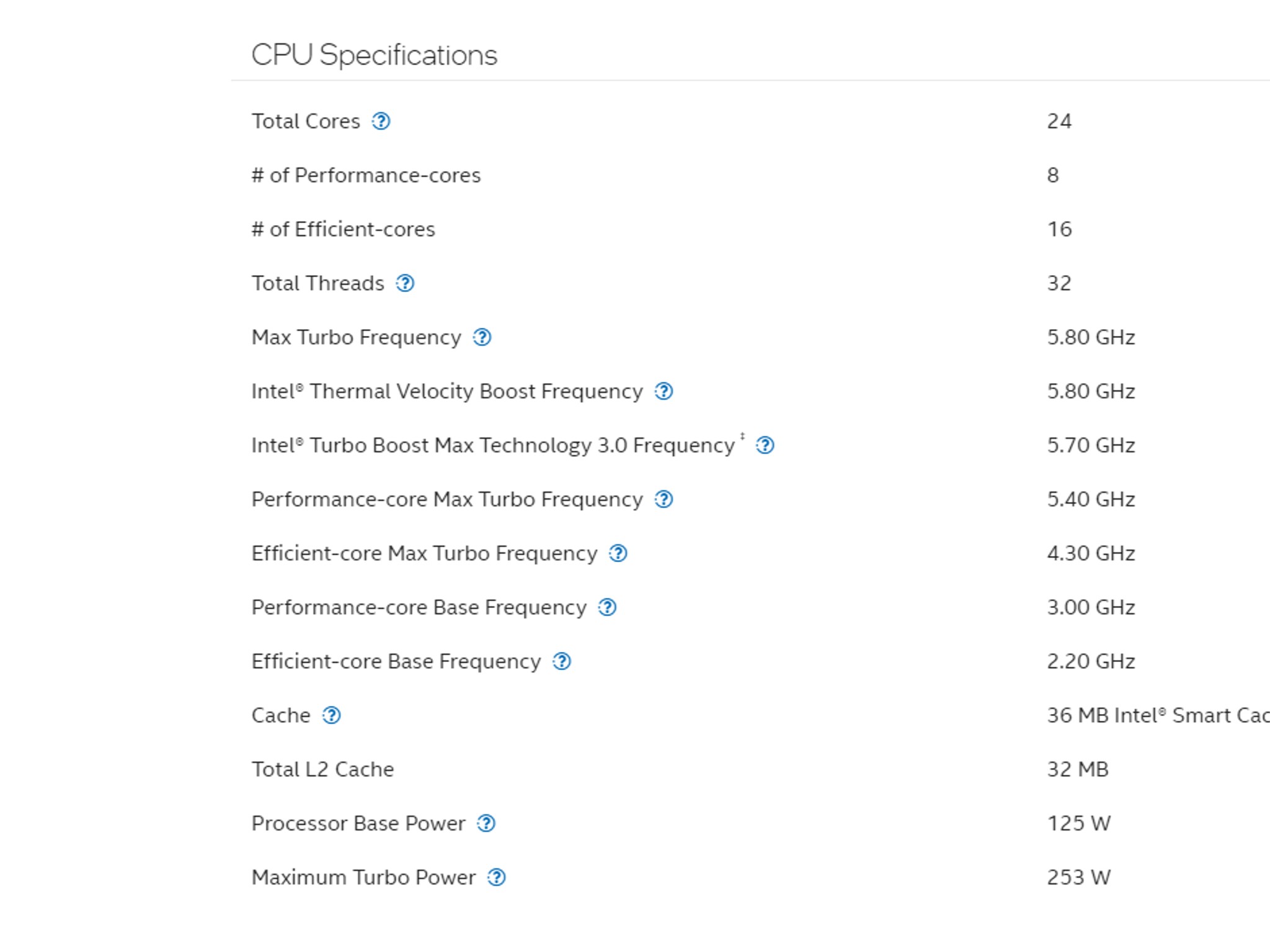Viewport: 1270px width, 952px height.
Task: Click the footnote marker after 3.0 Frequency
Action: (742, 436)
